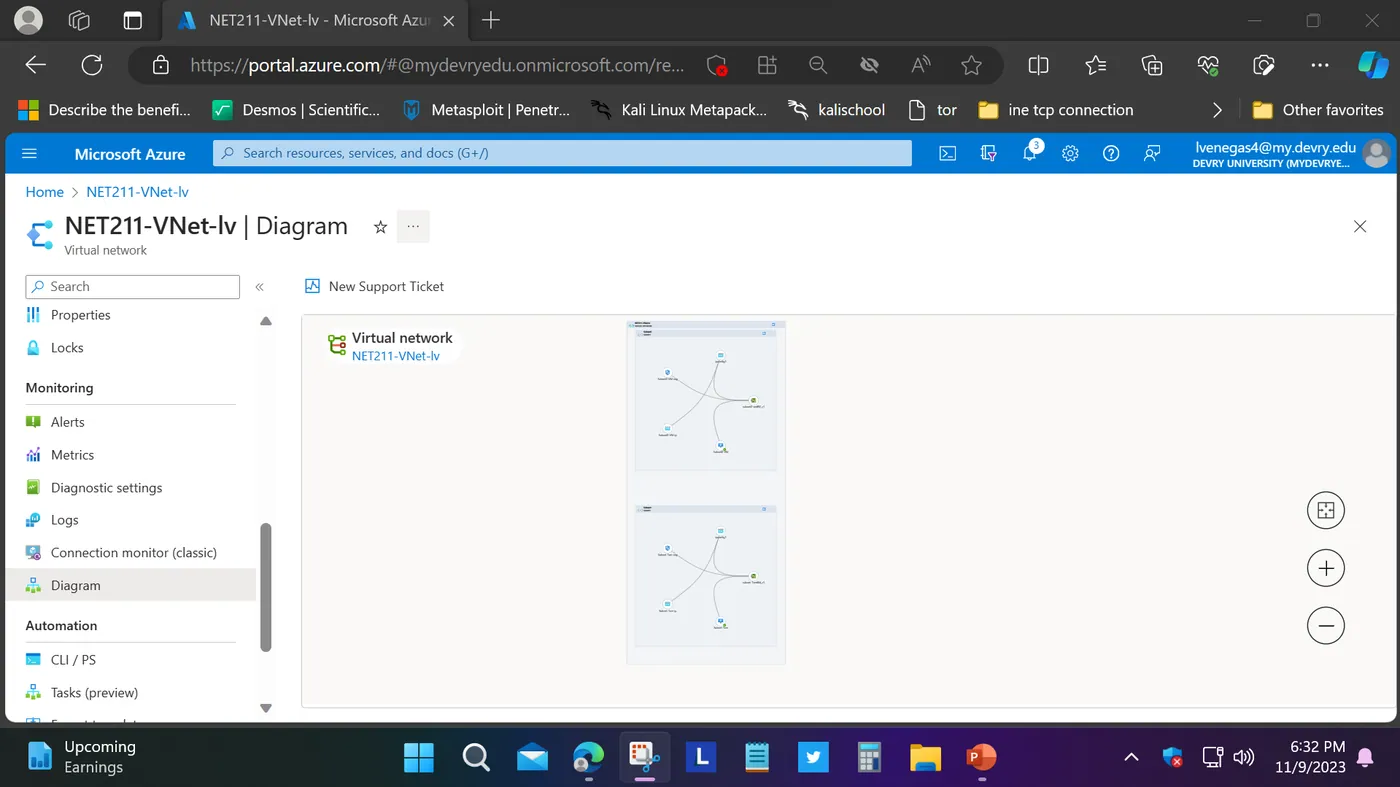Open the Help question mark icon
Image resolution: width=1400 pixels, height=787 pixels.
coord(1111,154)
